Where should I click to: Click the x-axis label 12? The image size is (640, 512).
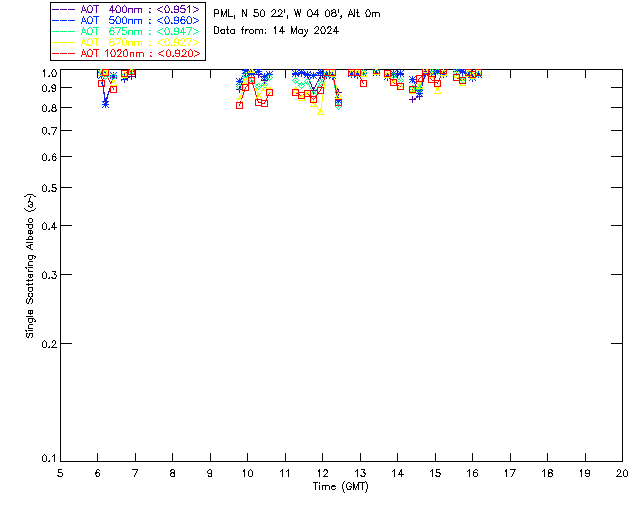(322, 473)
